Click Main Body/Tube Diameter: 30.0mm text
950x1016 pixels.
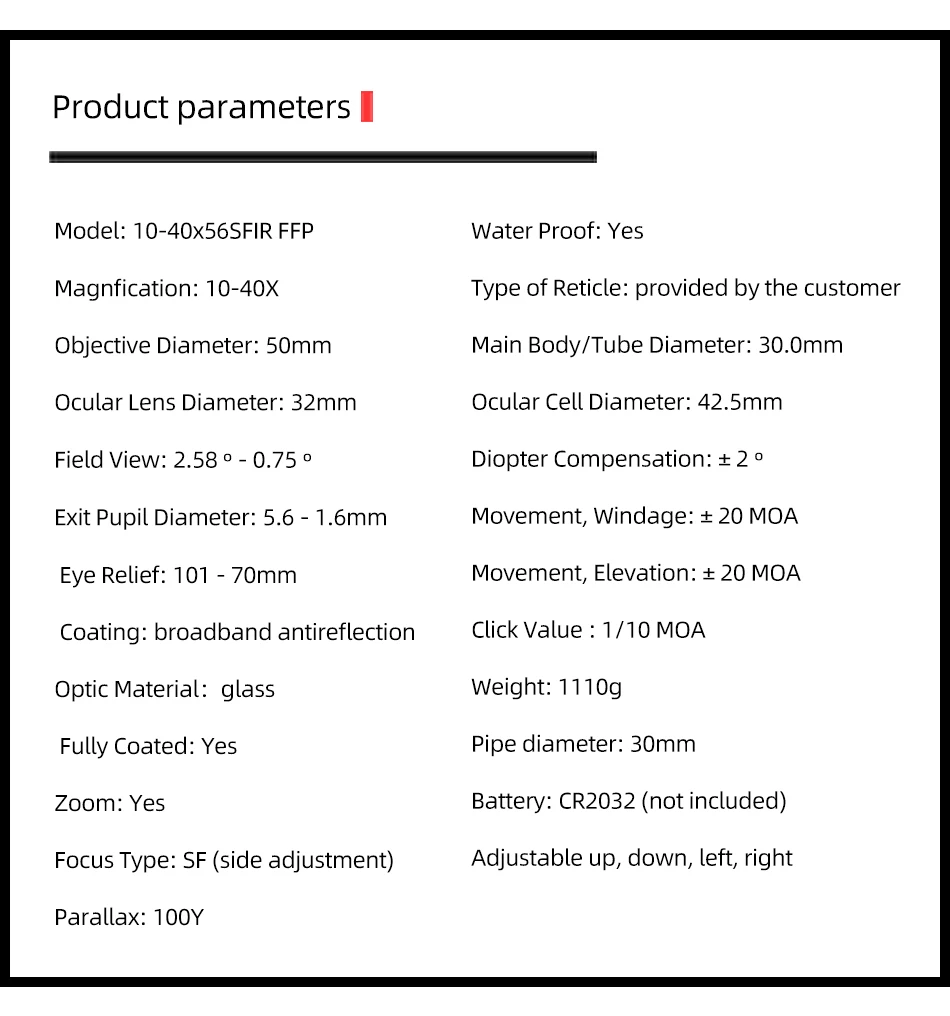(x=657, y=345)
